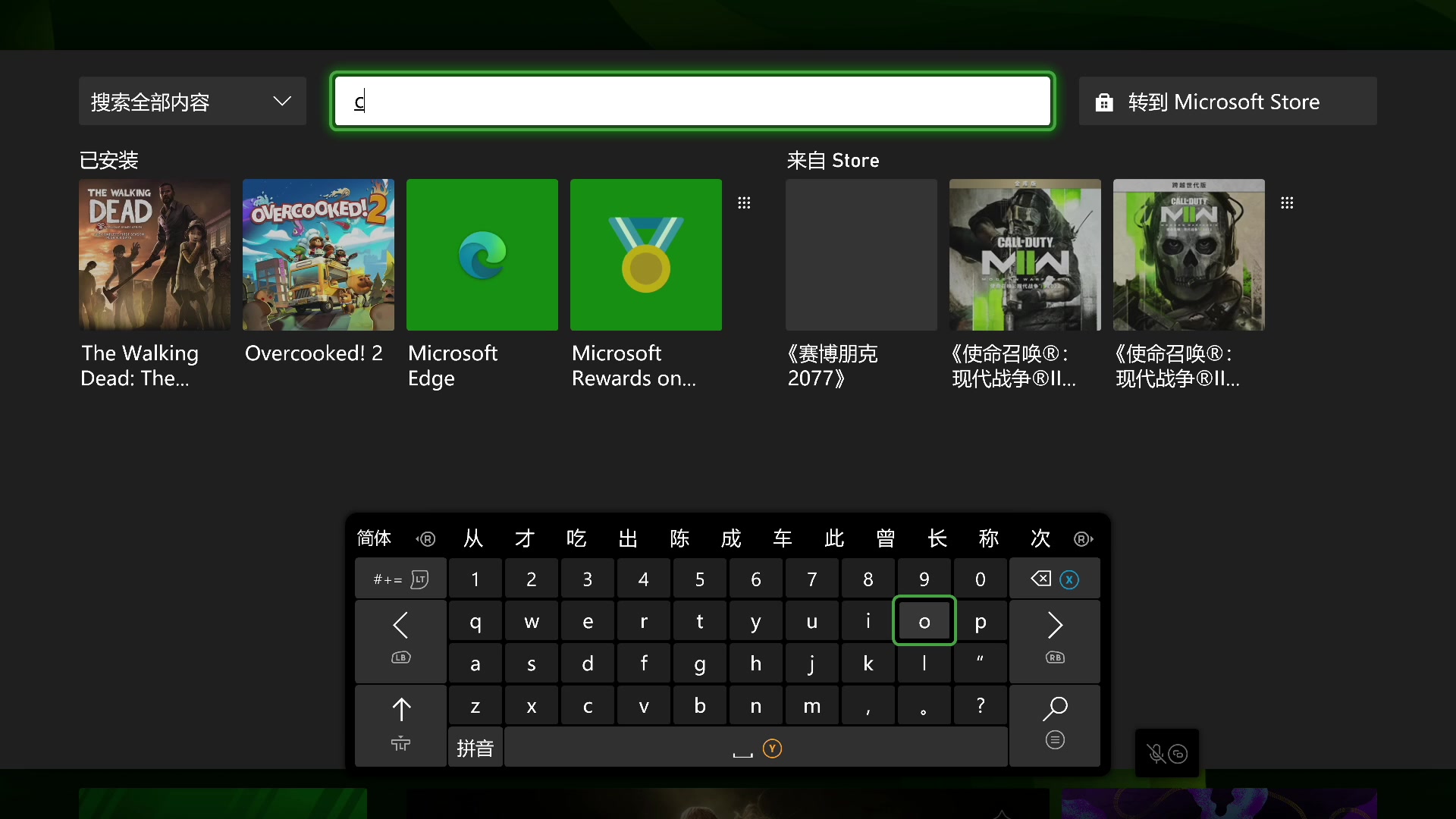Screen dimensions: 1456x819
Task: Tap the Chinese period 。 key
Action: click(x=924, y=706)
